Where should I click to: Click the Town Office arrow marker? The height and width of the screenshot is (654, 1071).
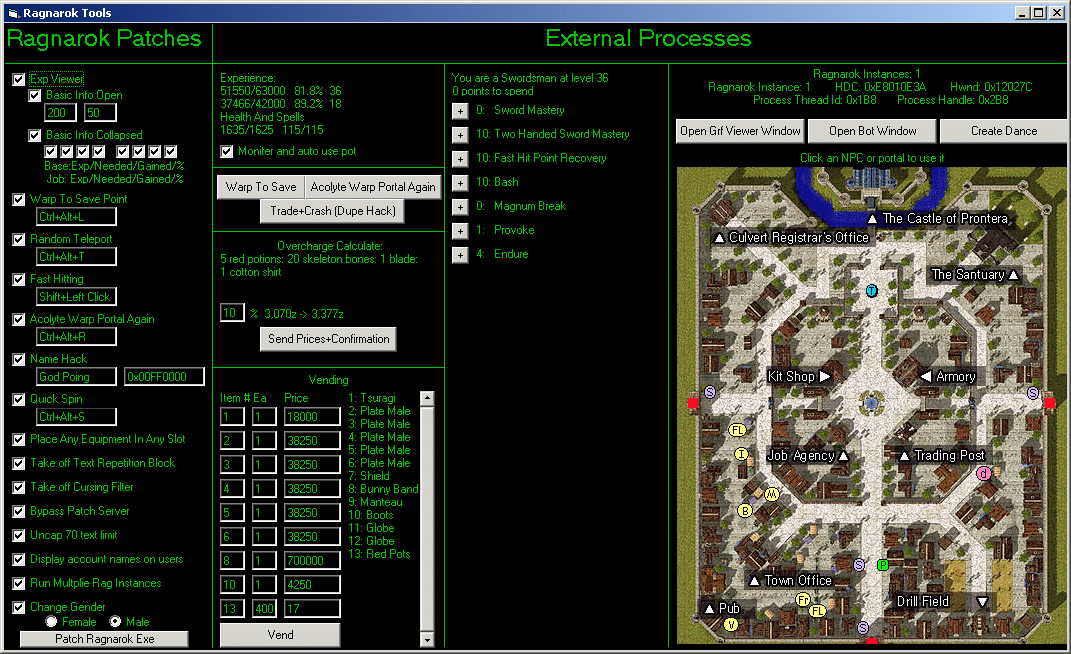click(x=755, y=581)
